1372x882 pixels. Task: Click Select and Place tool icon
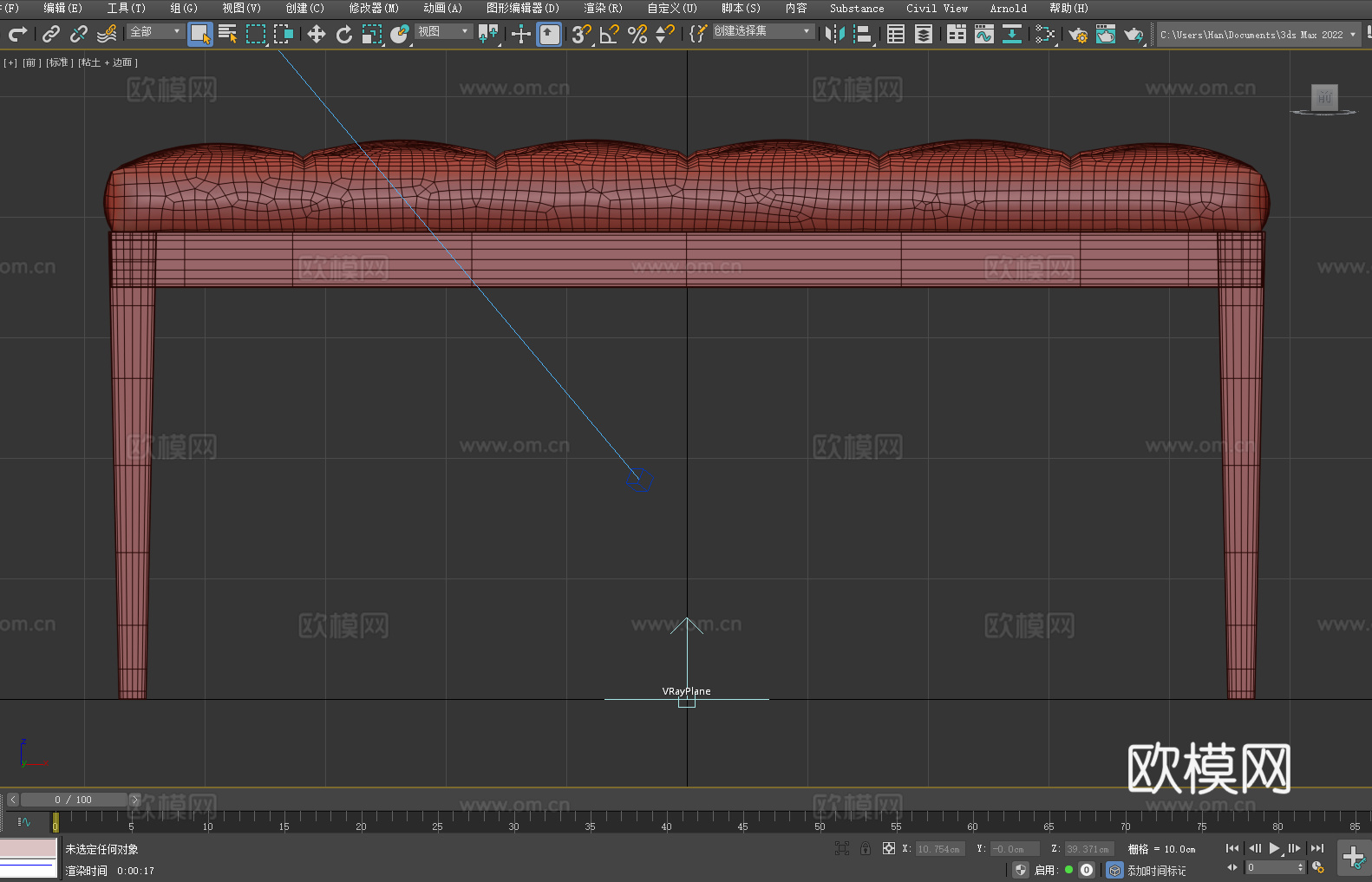[x=400, y=34]
